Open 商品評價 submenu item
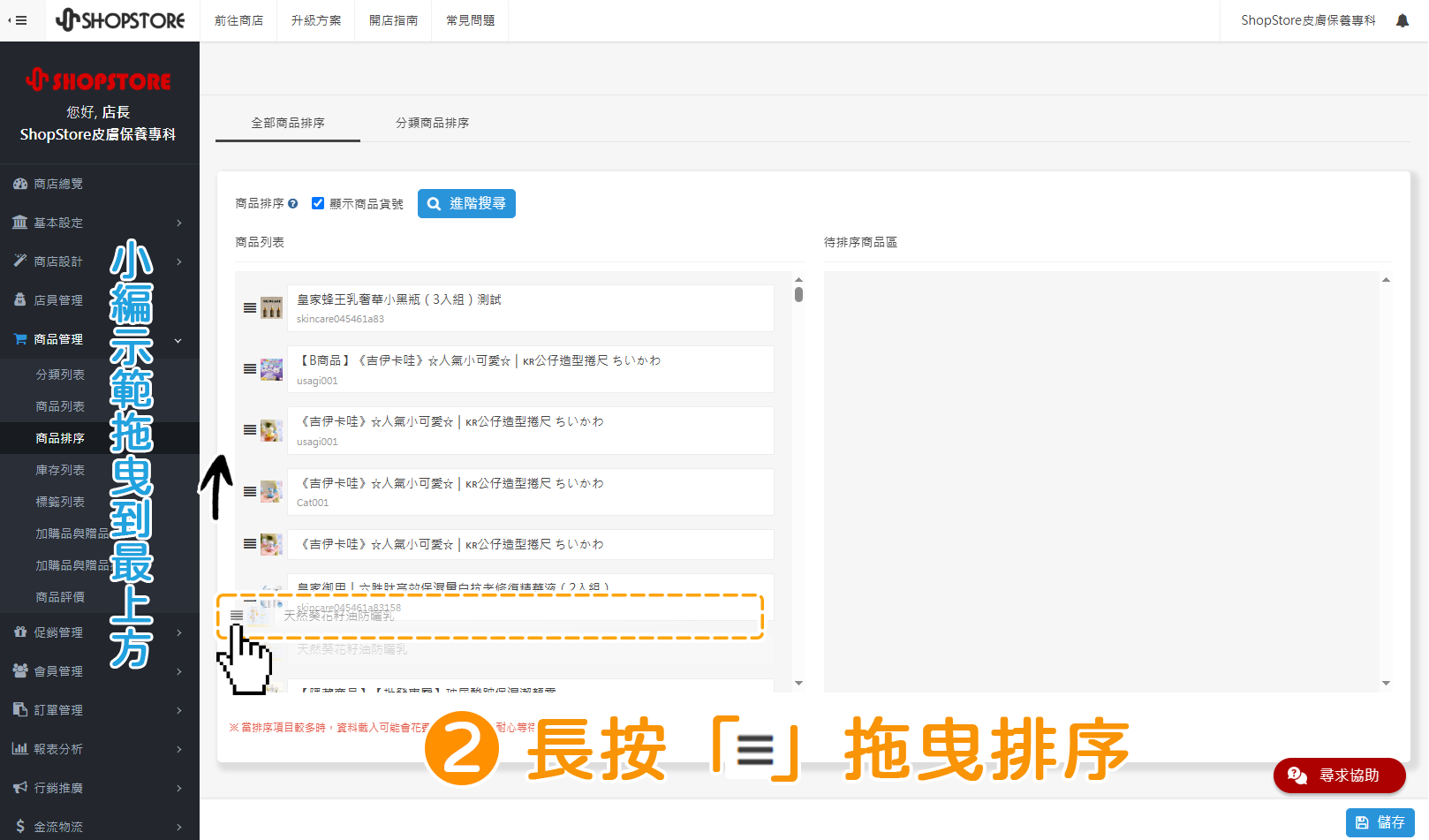This screenshot has height=840, width=1429. tap(60, 597)
